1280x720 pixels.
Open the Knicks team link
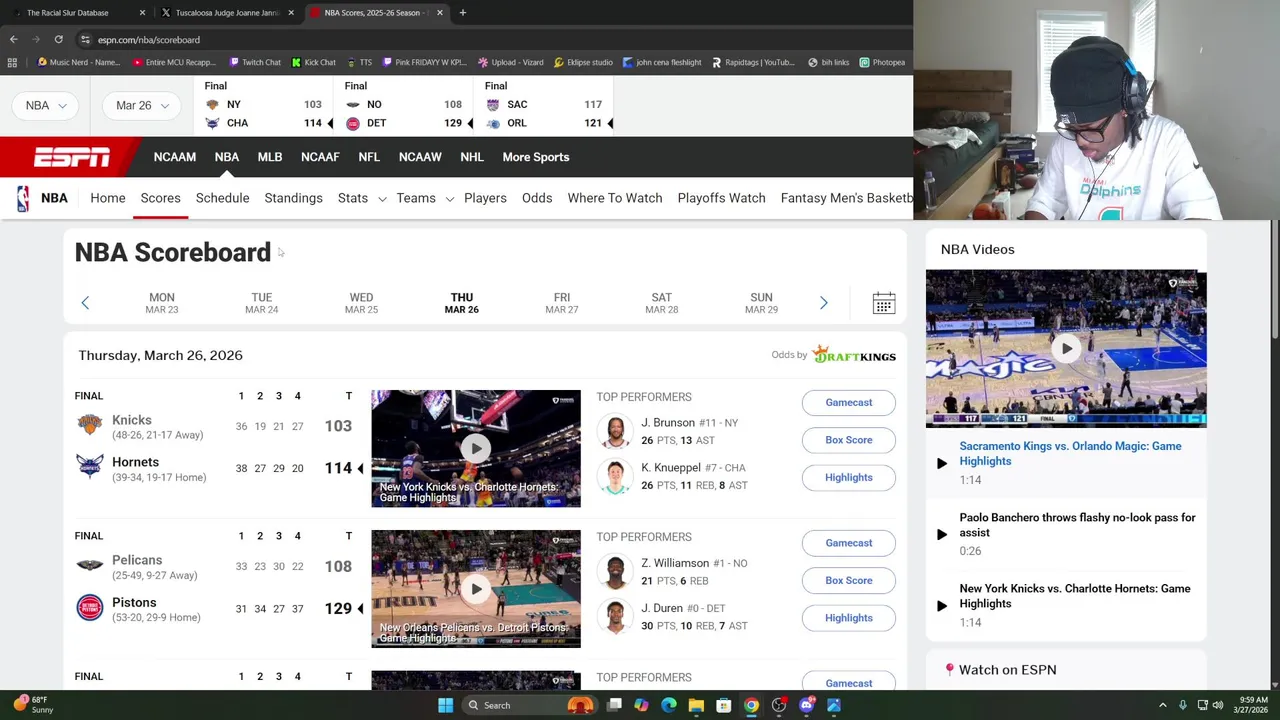(x=131, y=420)
